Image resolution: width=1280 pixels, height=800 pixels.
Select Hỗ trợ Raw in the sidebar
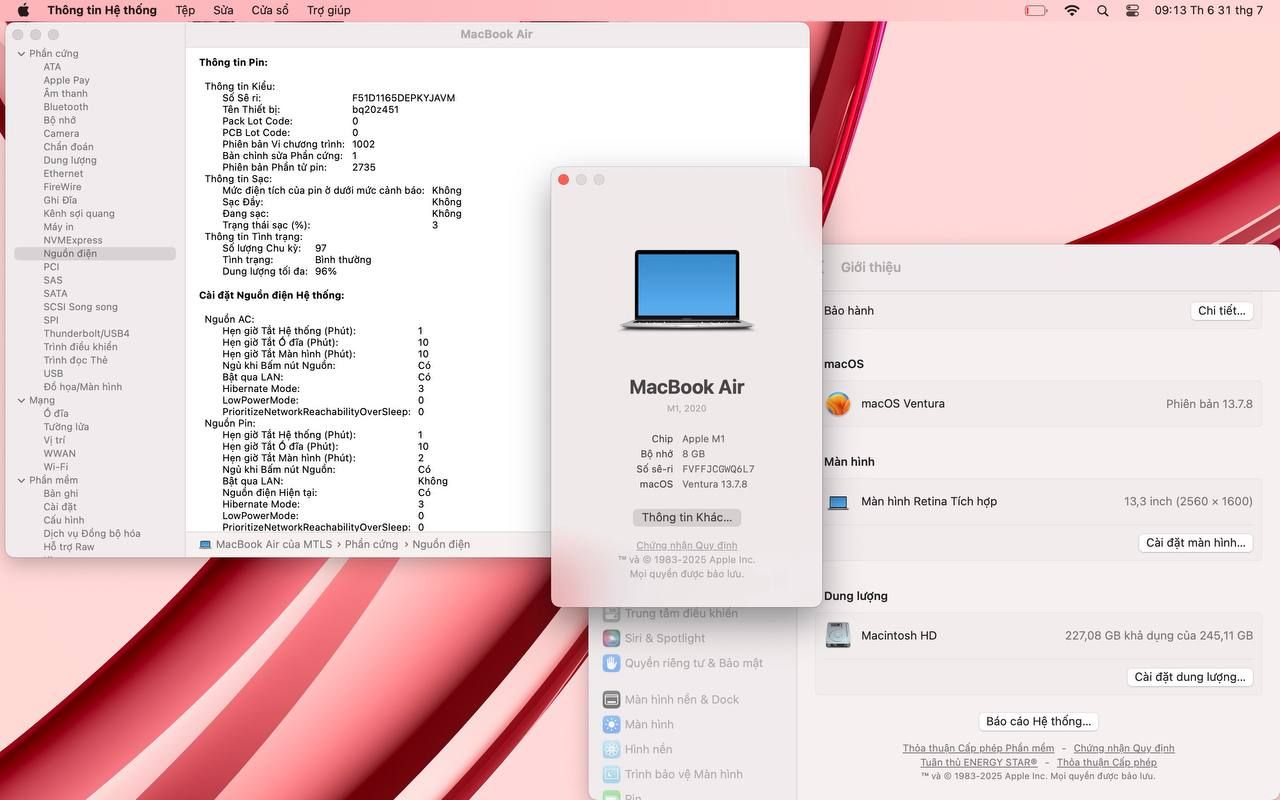click(x=69, y=547)
